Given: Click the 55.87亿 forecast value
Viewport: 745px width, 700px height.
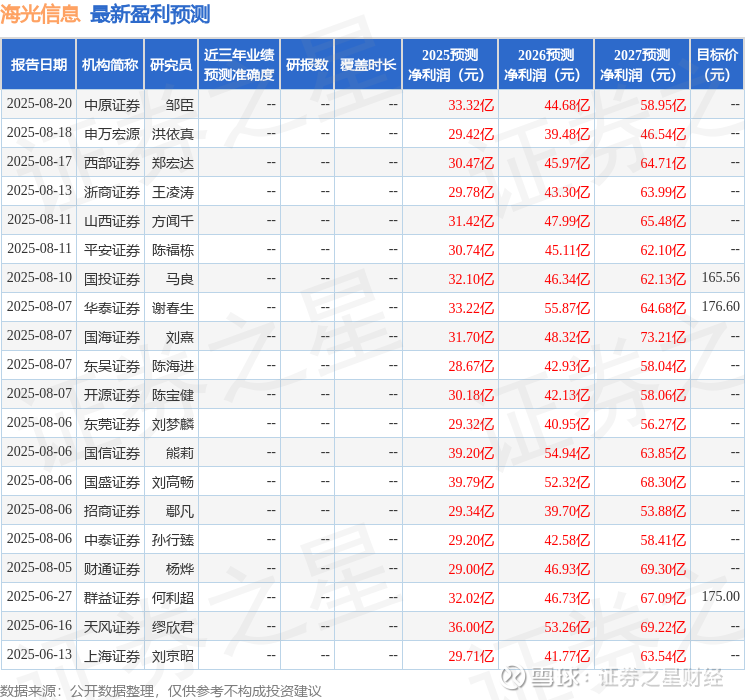Looking at the screenshot, I should click(567, 308).
